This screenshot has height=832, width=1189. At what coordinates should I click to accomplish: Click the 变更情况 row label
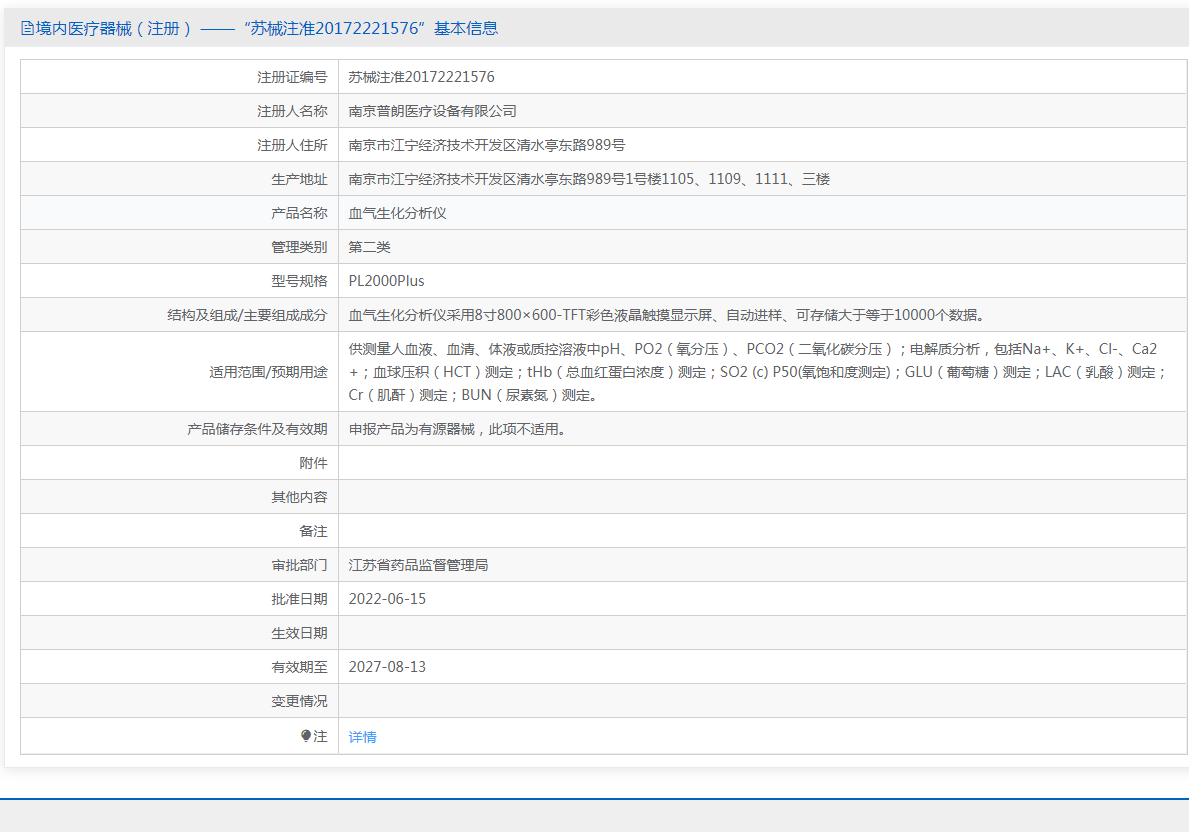(x=299, y=701)
